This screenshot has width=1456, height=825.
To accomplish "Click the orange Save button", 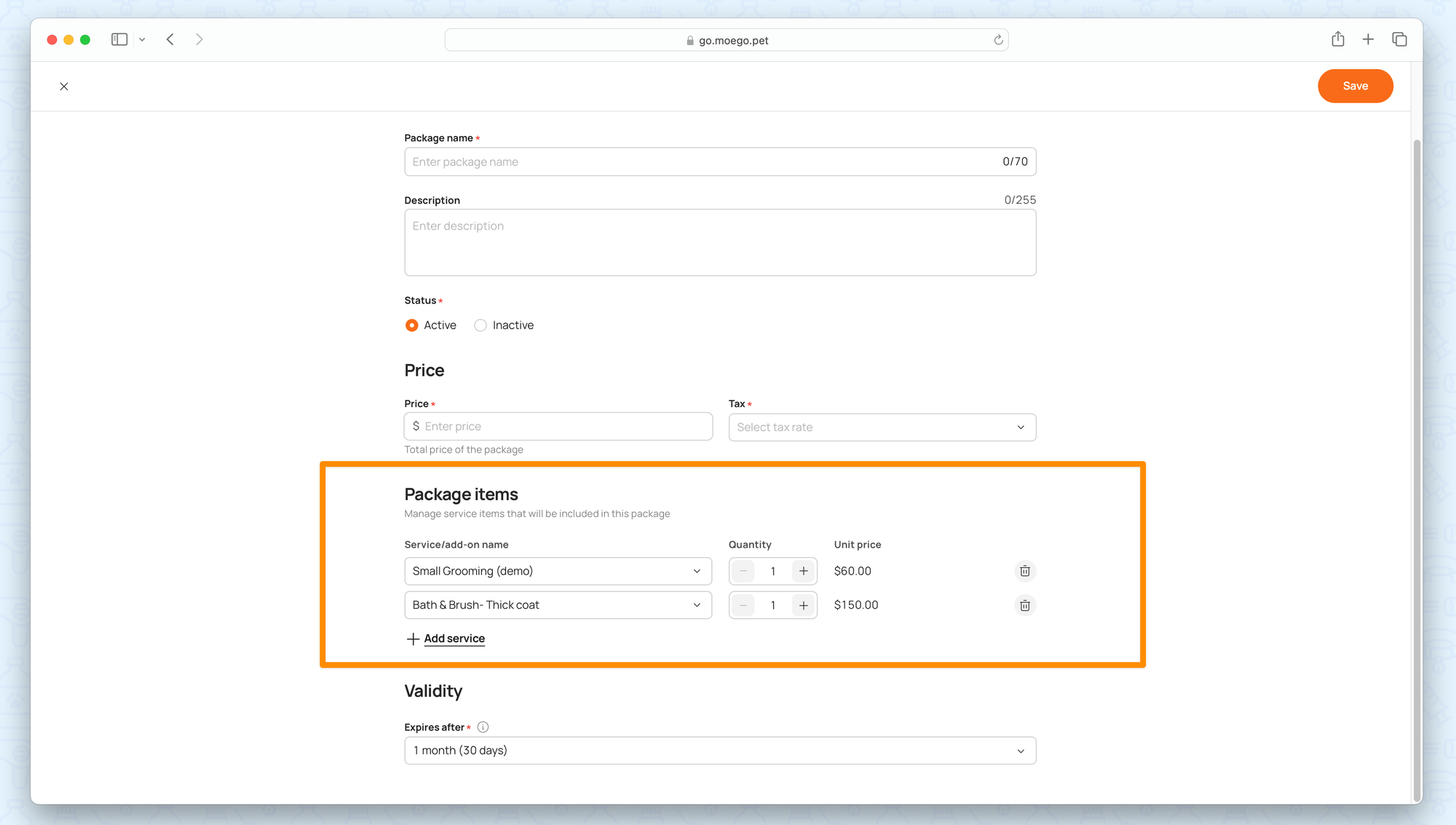I will pyautogui.click(x=1355, y=86).
